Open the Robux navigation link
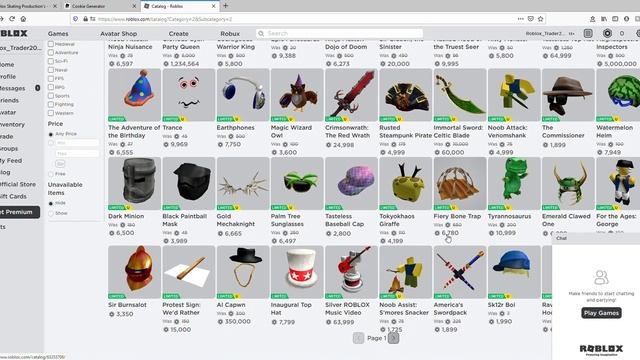Screen dimensions: 640x360 230,33
